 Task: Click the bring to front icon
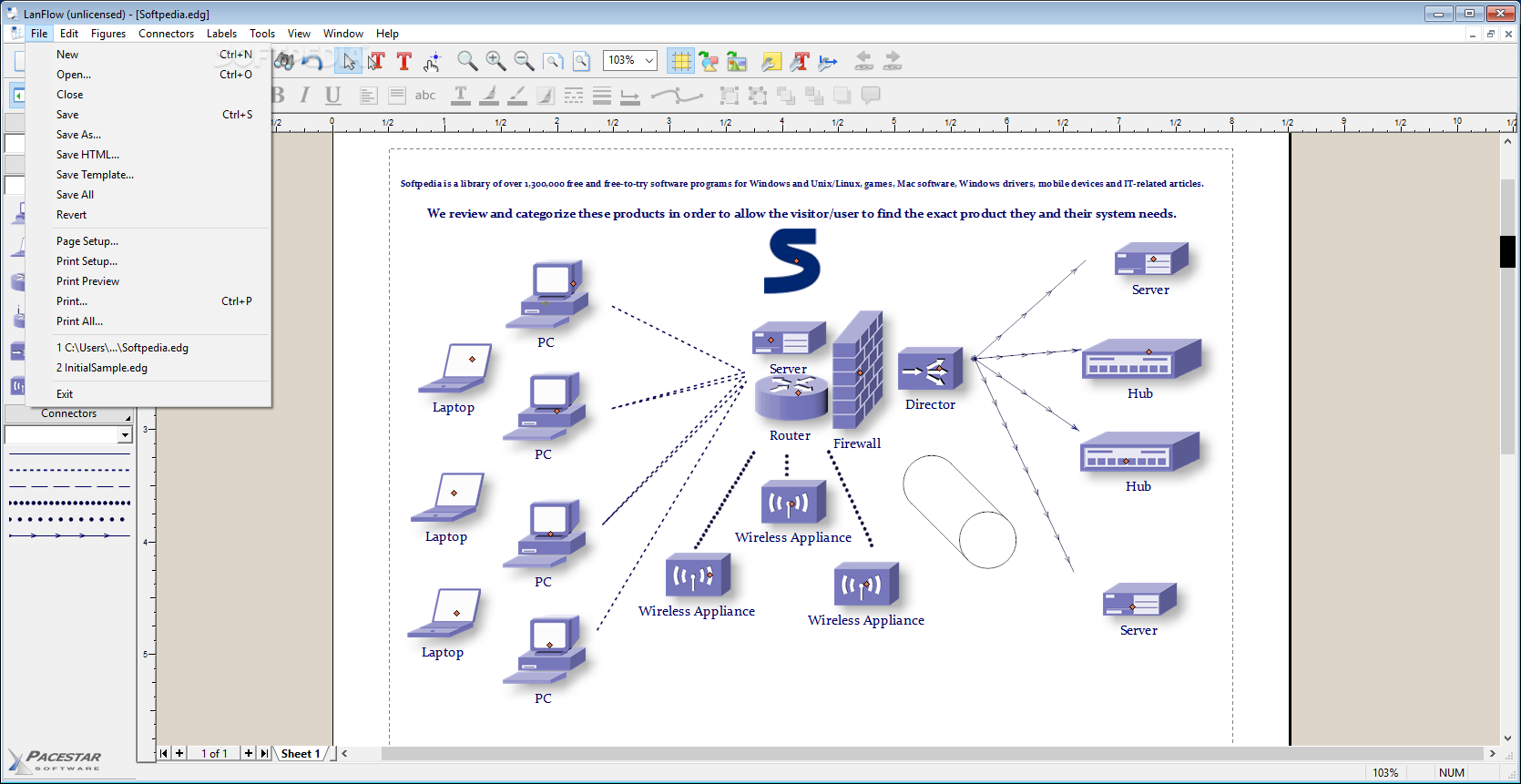(786, 95)
